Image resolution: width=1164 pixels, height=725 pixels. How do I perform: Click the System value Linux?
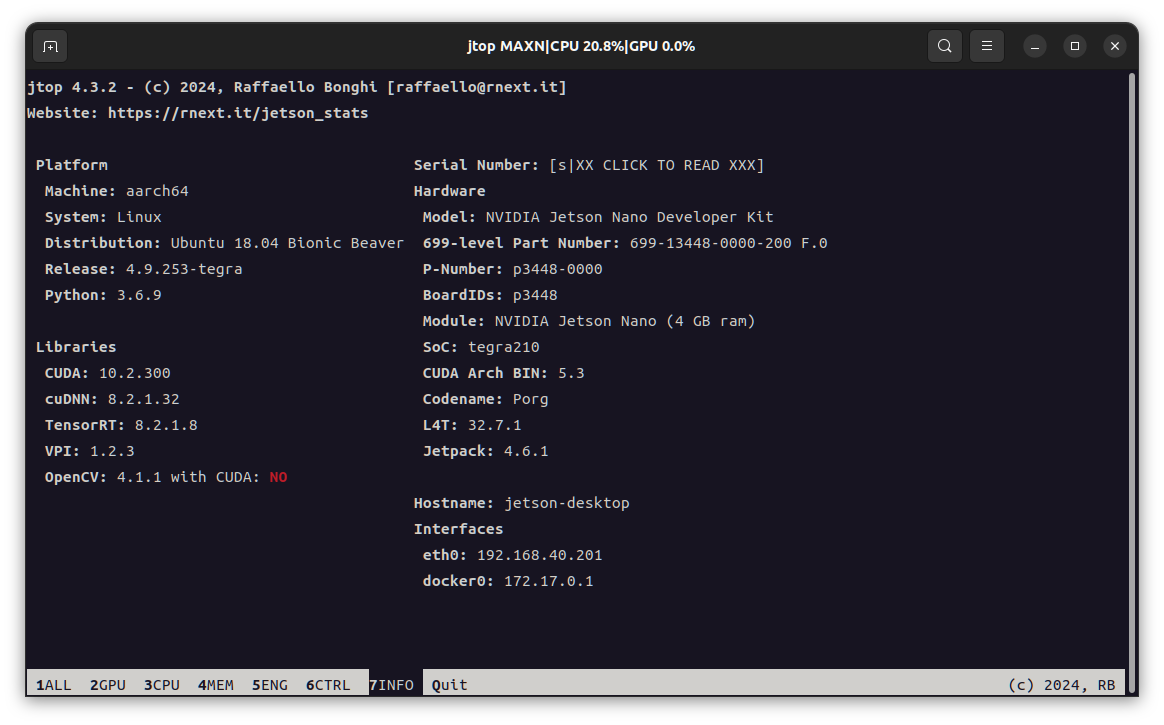(139, 217)
